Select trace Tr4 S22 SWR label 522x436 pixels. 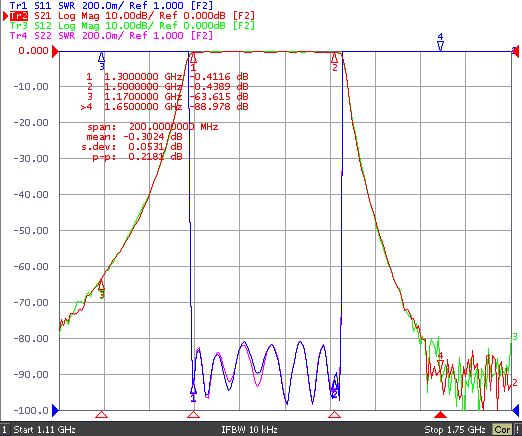coord(111,36)
